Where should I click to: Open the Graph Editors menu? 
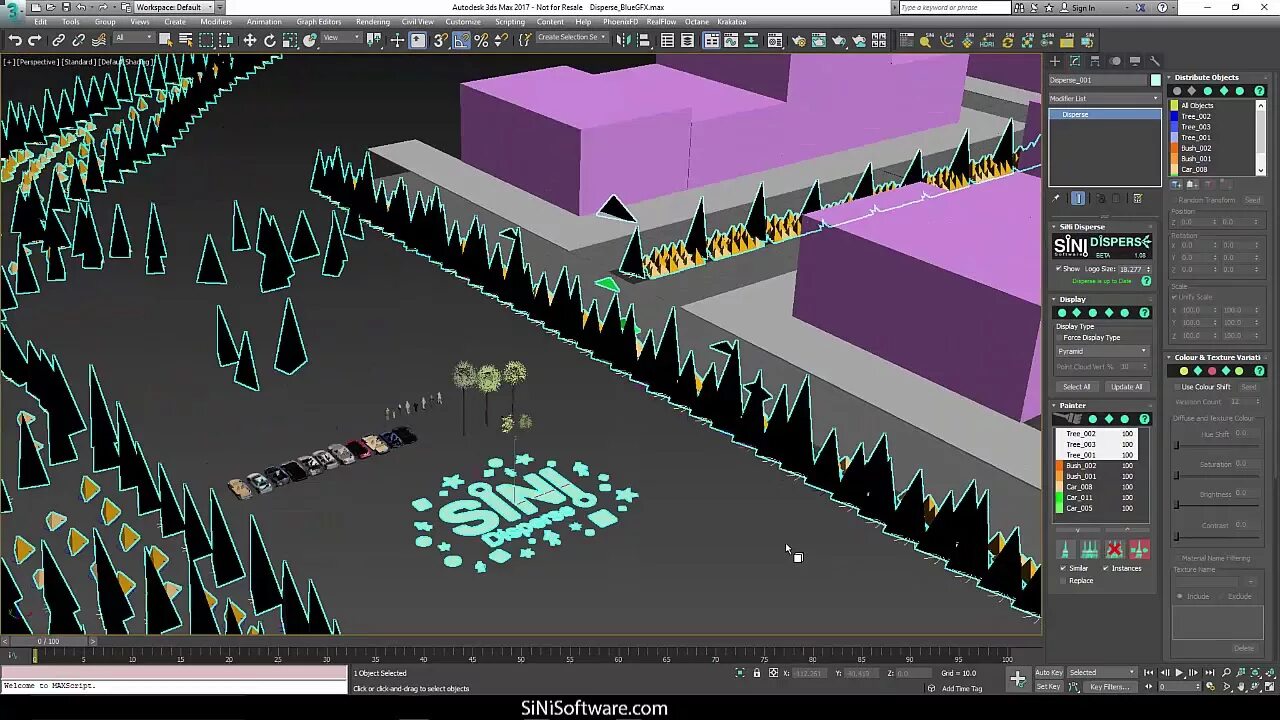pos(319,21)
